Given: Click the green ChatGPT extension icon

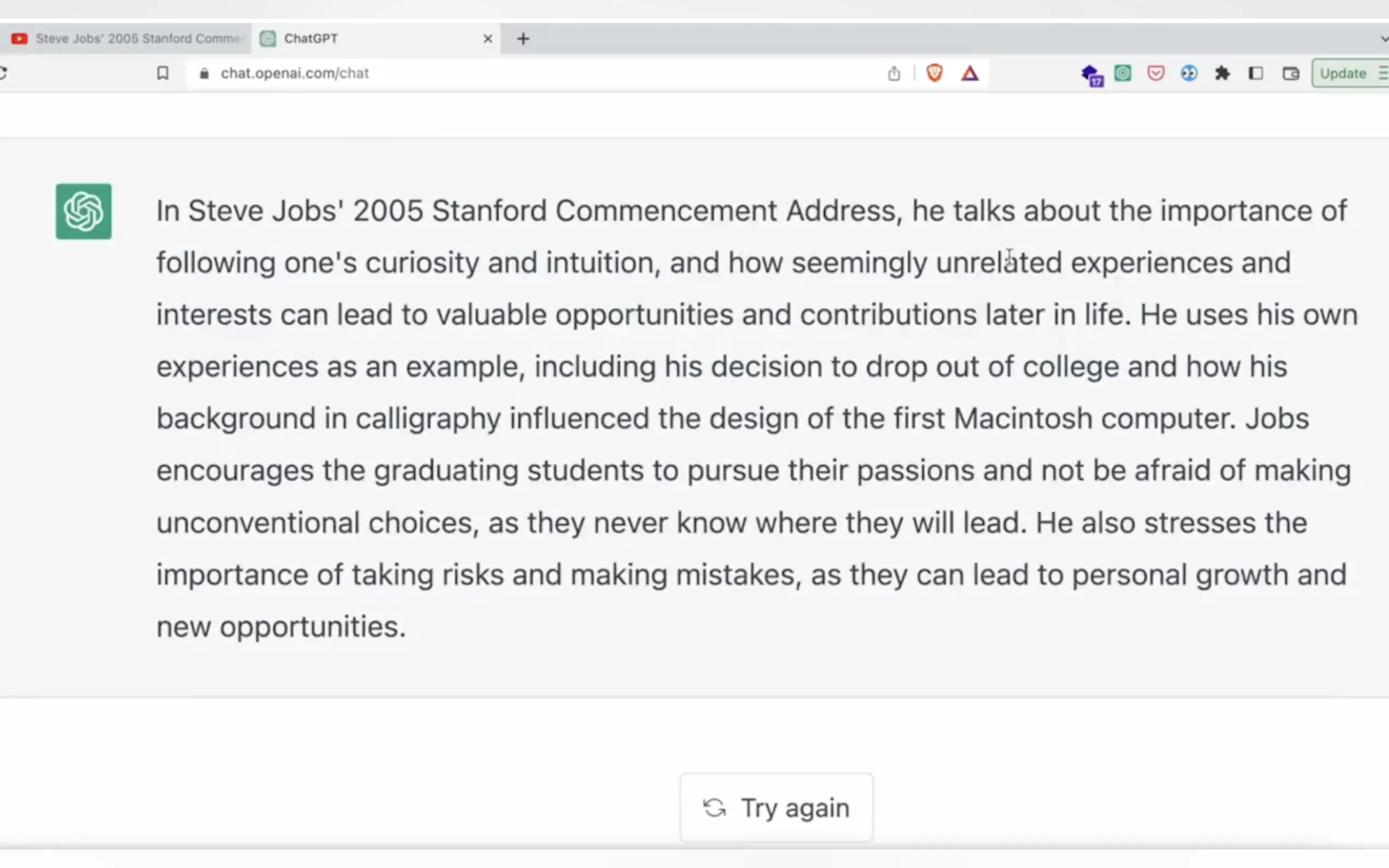Looking at the screenshot, I should [1123, 73].
